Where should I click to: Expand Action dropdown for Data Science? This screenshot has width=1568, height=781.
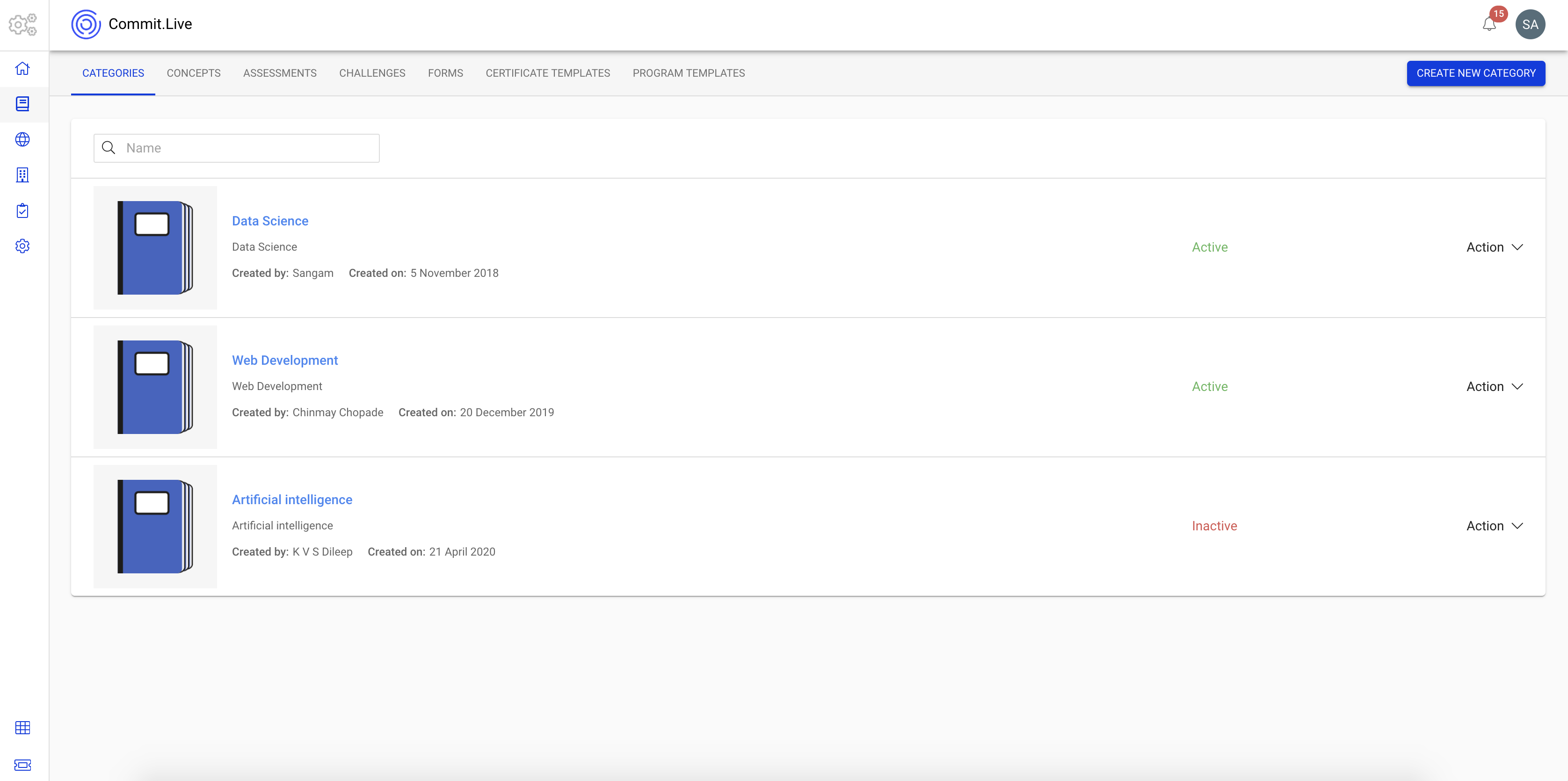click(x=1495, y=247)
